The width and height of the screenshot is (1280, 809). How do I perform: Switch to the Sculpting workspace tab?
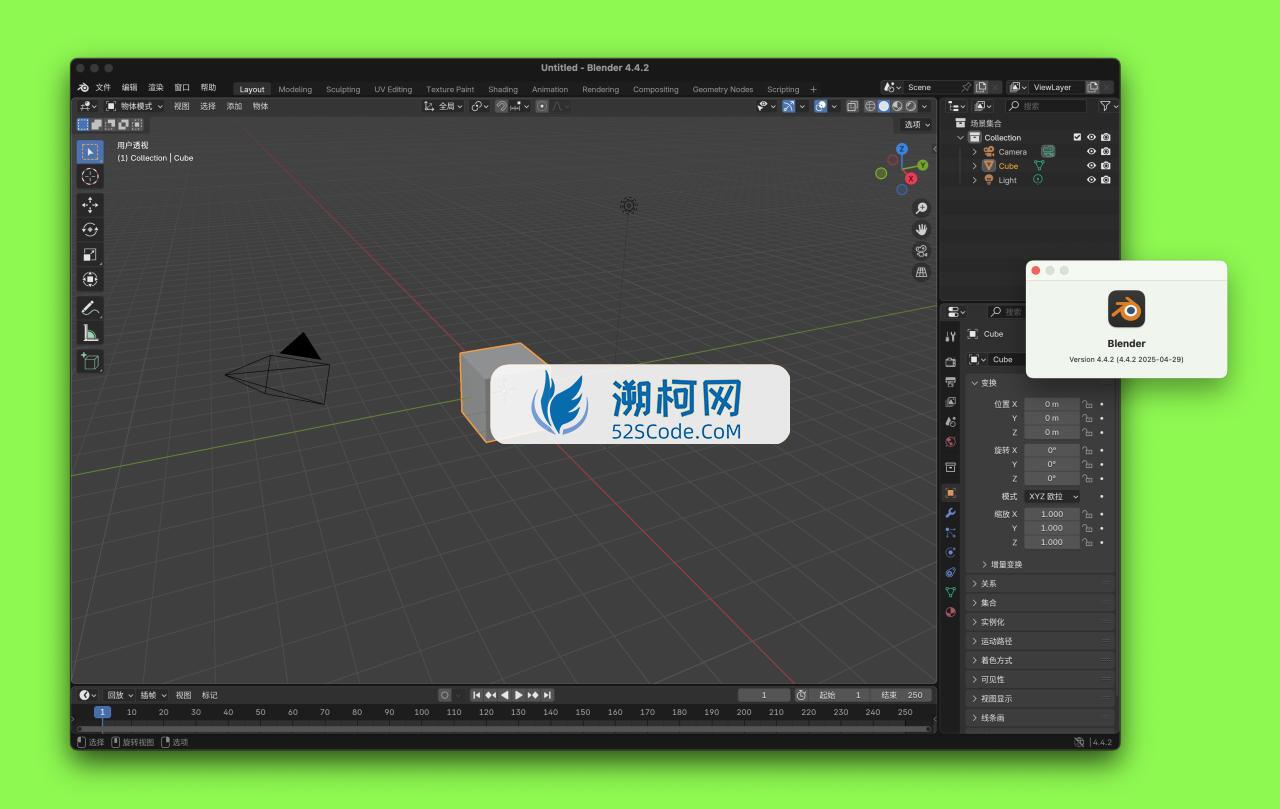[343, 89]
